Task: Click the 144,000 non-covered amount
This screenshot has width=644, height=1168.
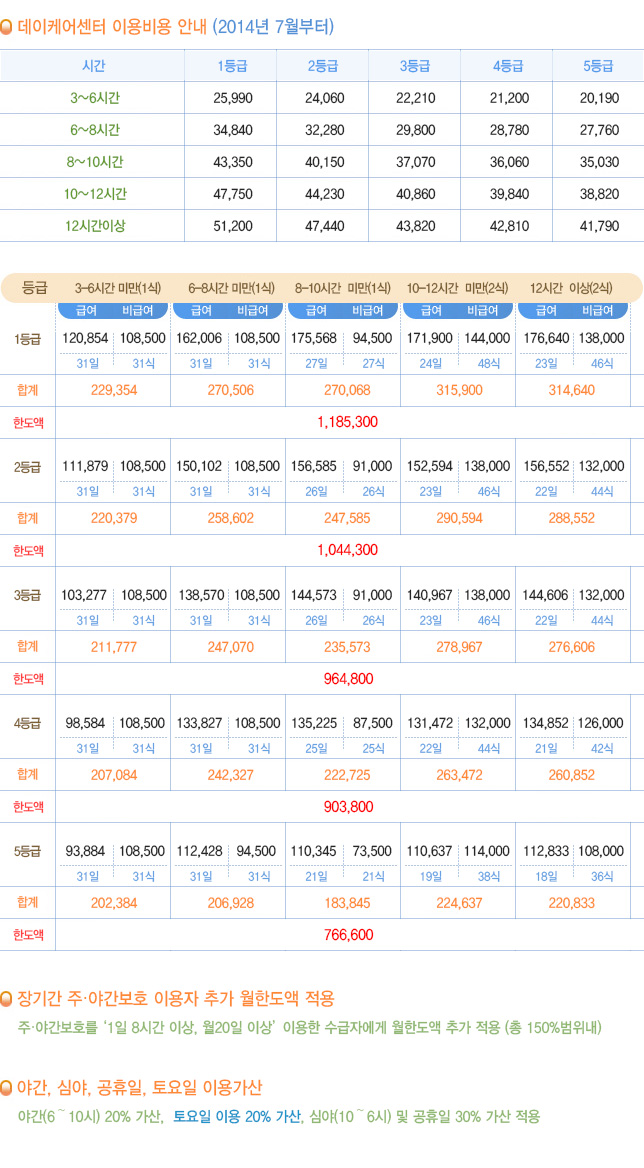Action: [x=488, y=337]
